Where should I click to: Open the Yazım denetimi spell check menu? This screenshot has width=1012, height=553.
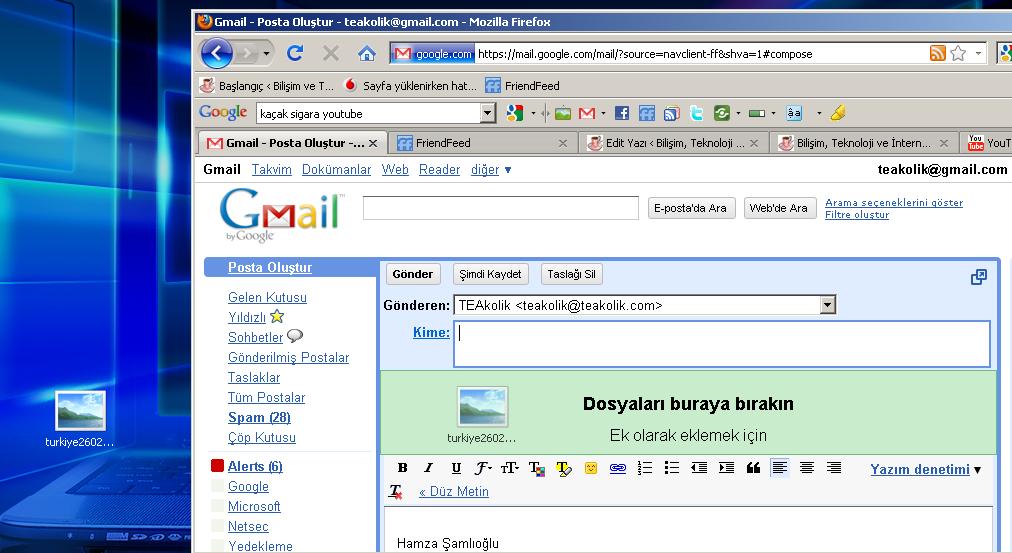926,469
